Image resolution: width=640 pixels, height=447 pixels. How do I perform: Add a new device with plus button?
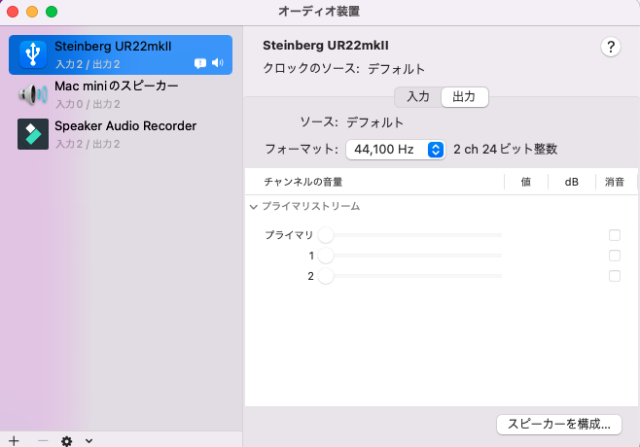pos(14,440)
